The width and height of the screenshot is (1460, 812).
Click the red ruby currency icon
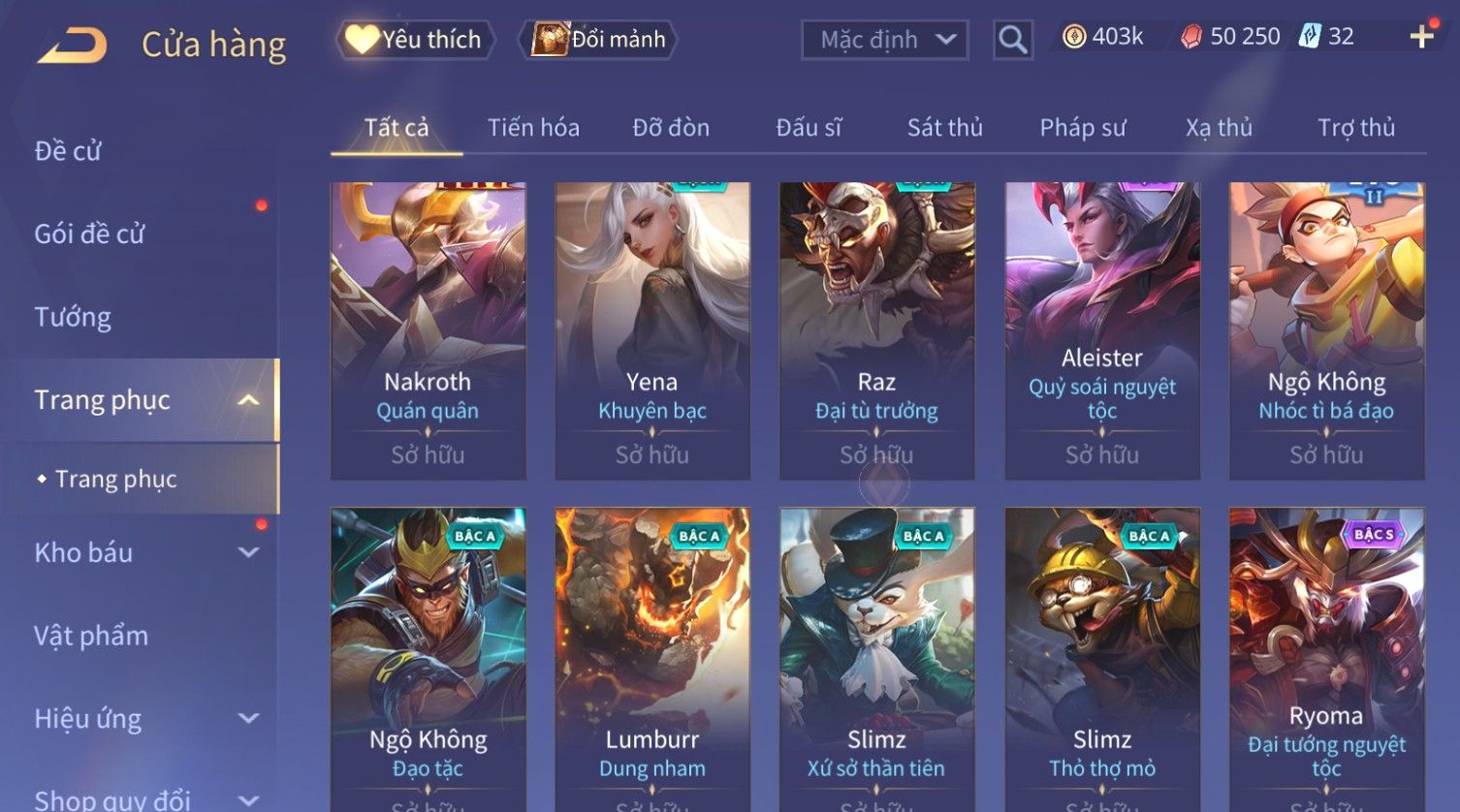point(1191,37)
